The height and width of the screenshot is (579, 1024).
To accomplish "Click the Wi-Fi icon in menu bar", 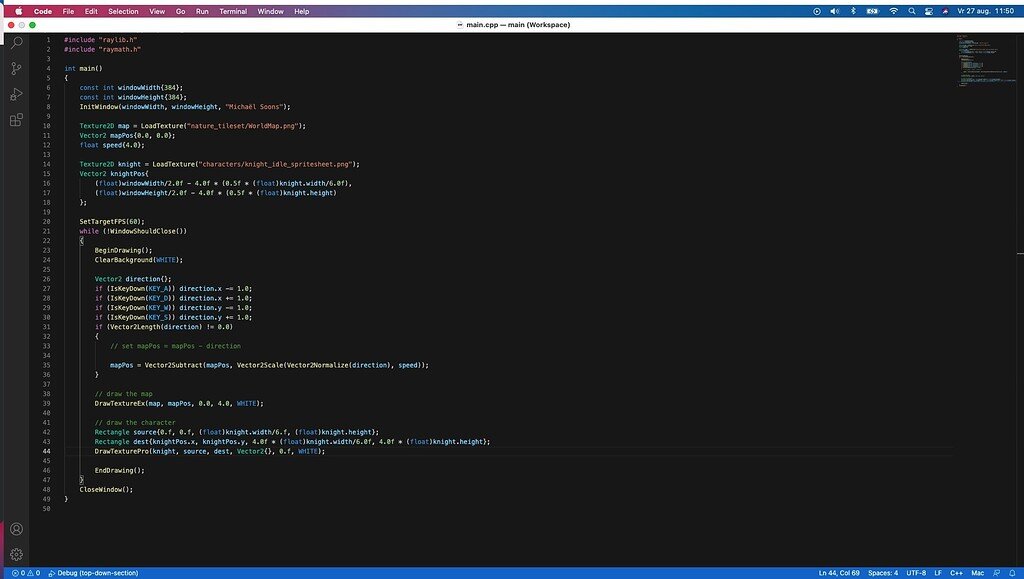I will coord(894,11).
